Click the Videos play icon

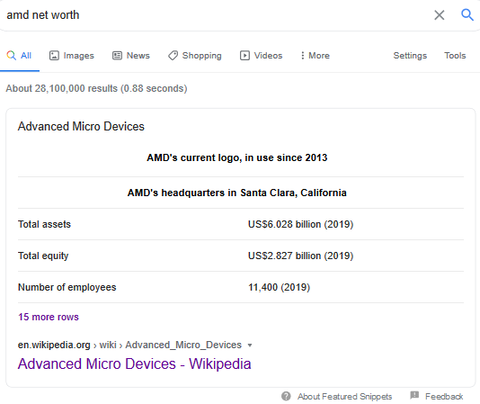tap(245, 55)
